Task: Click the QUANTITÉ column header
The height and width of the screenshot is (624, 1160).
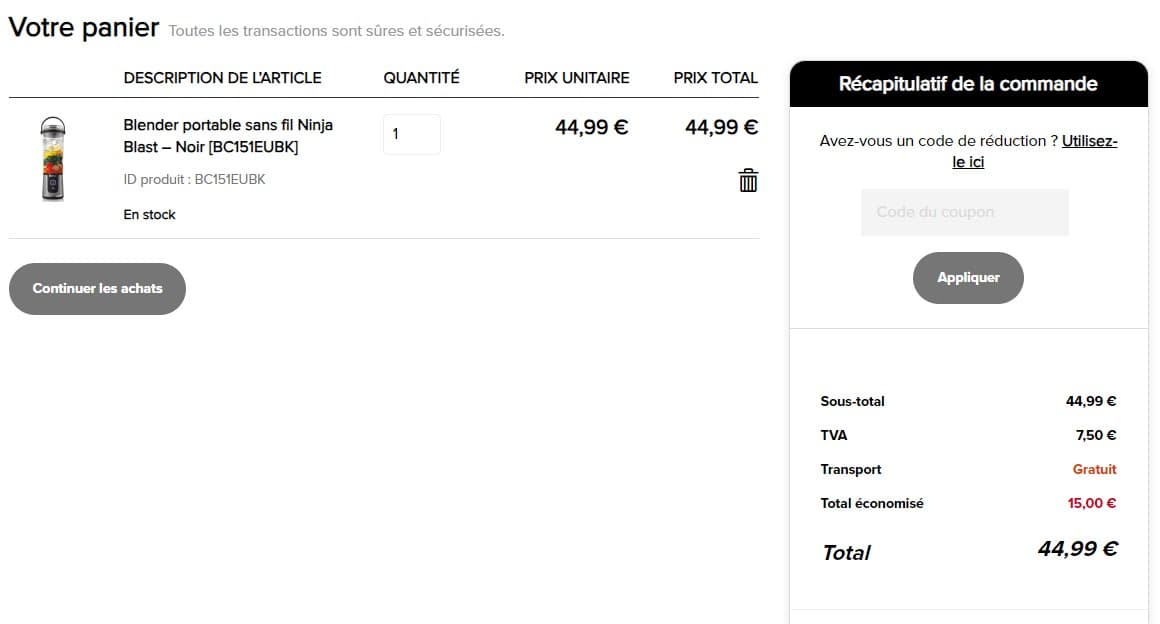Action: pos(421,78)
